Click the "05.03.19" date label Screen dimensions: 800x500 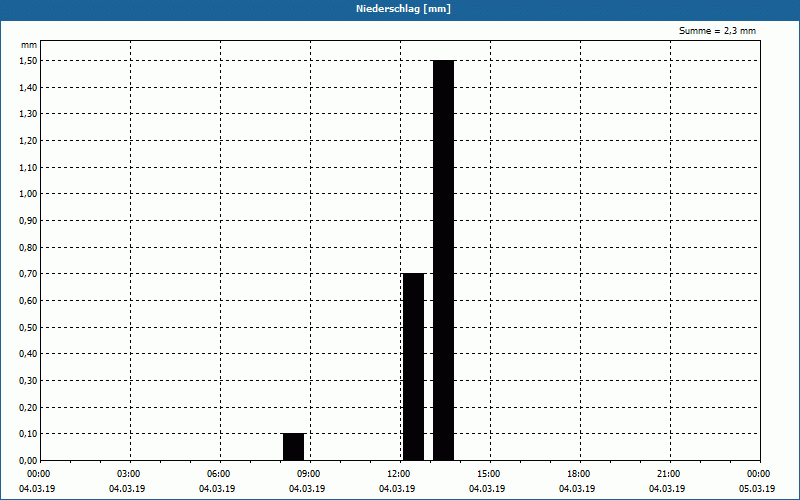point(757,489)
